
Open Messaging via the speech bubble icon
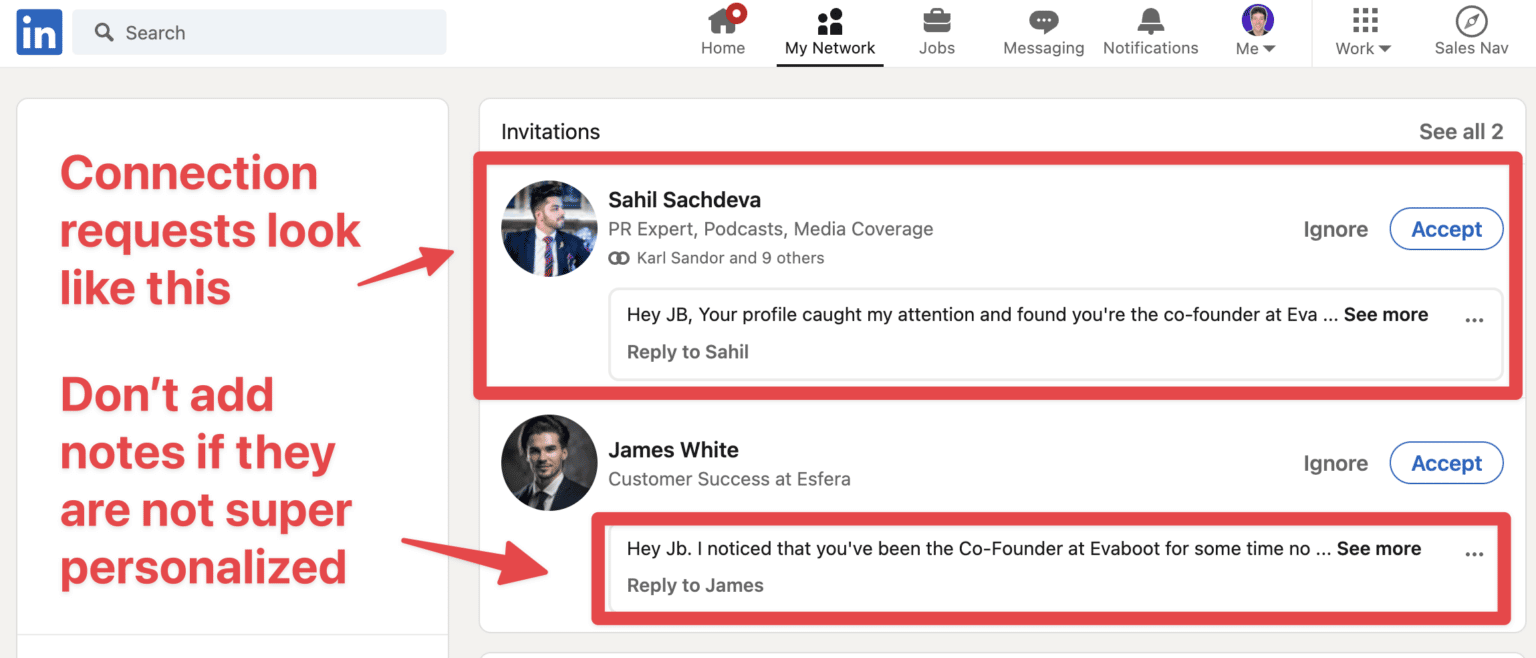coord(1042,20)
